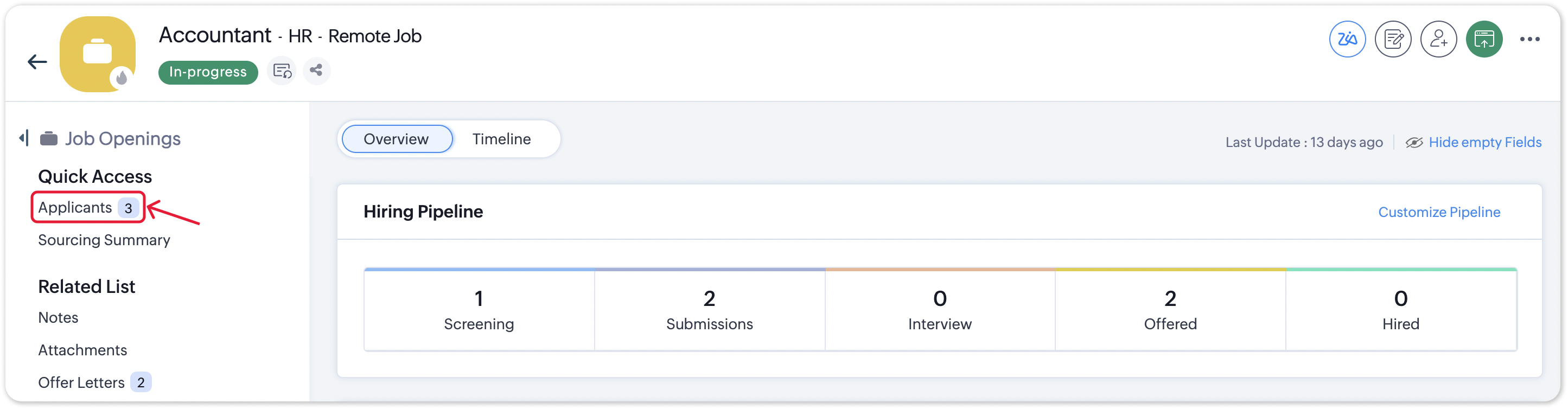Click the green publish job icon
Viewport: 1568px width, 409px height.
(x=1484, y=40)
